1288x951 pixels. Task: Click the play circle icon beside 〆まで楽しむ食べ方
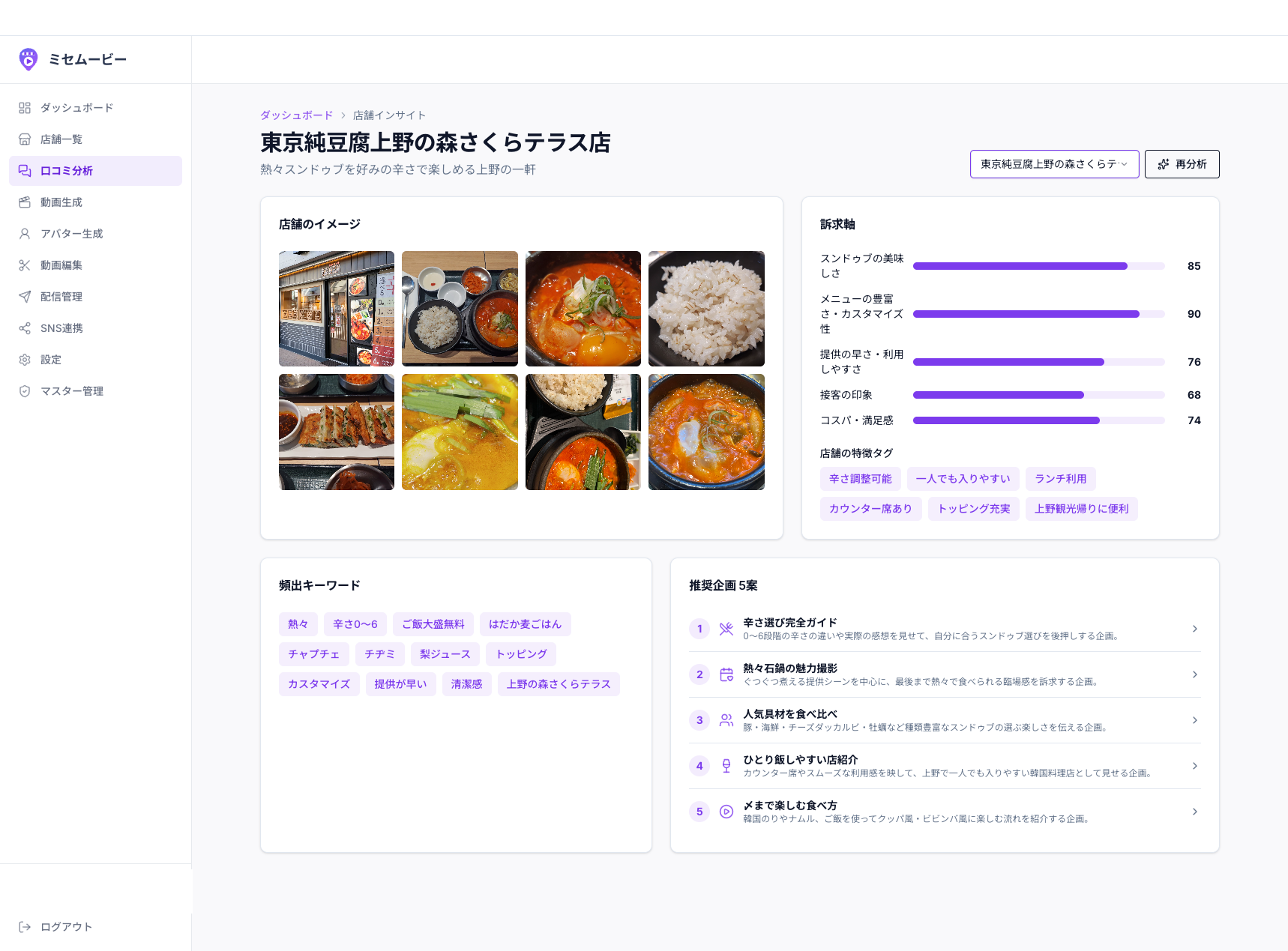[x=726, y=812]
